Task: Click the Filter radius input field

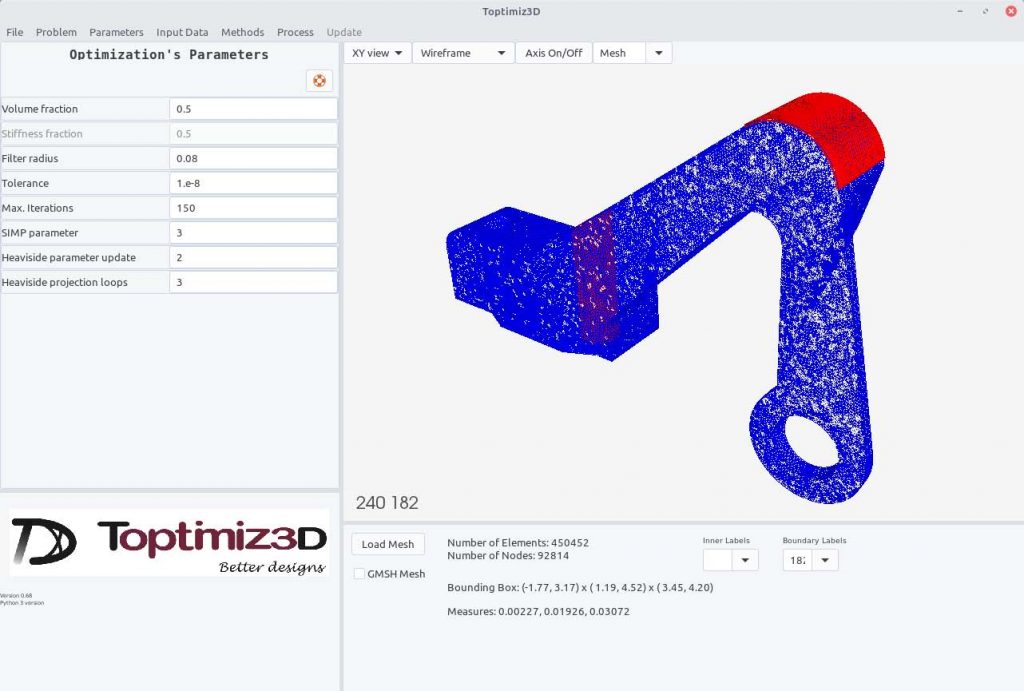Action: pyautogui.click(x=253, y=159)
